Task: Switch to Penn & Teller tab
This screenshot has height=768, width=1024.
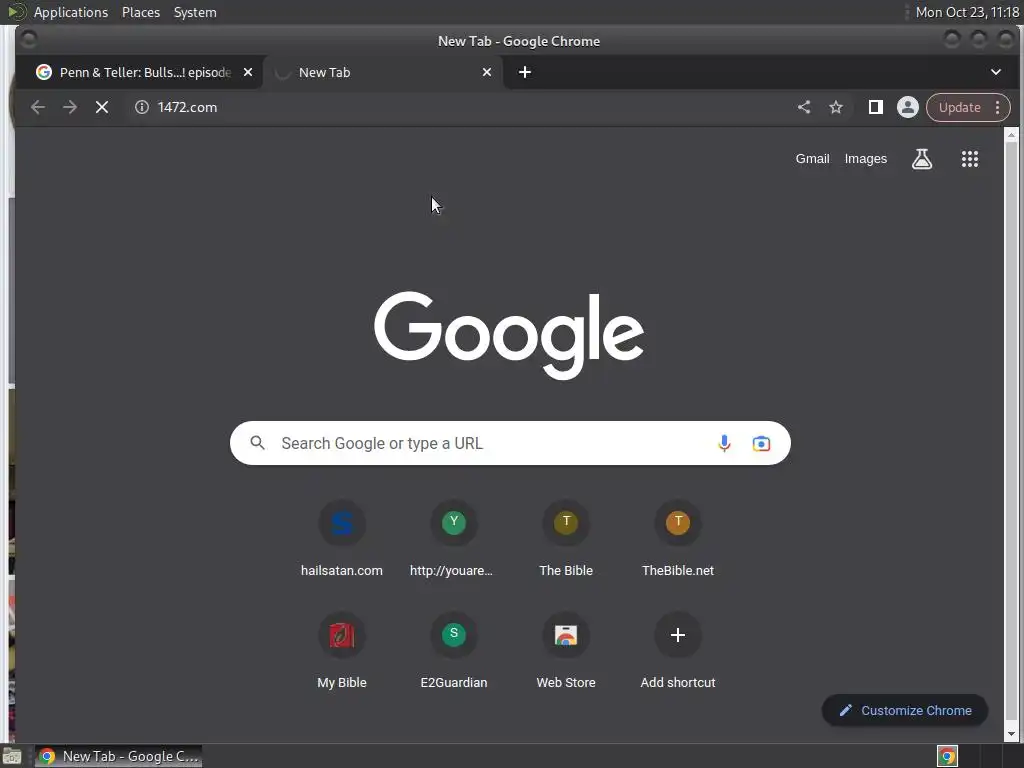Action: (x=138, y=72)
